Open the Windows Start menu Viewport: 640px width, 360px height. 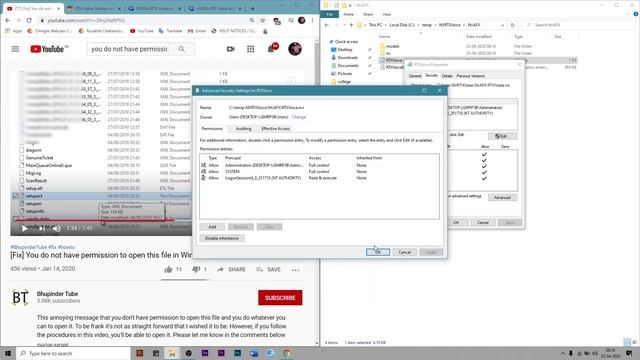8,353
